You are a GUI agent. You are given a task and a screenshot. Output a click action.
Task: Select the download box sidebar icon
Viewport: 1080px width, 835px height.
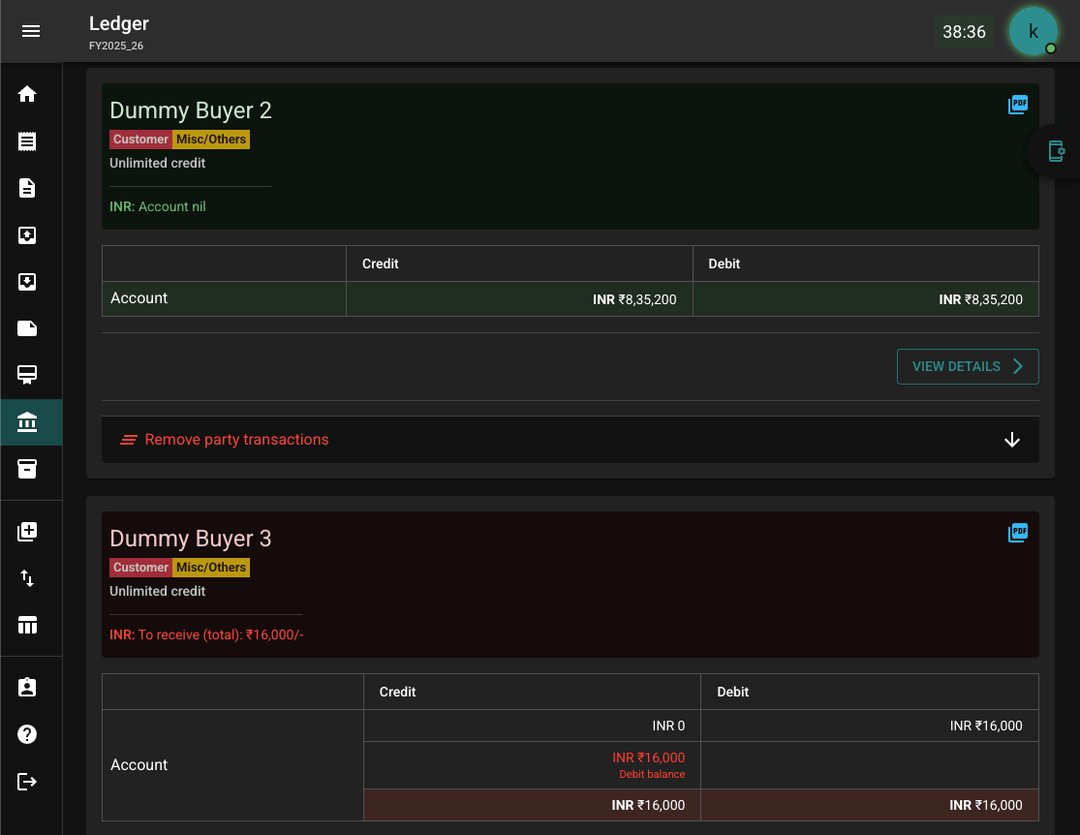click(x=27, y=282)
